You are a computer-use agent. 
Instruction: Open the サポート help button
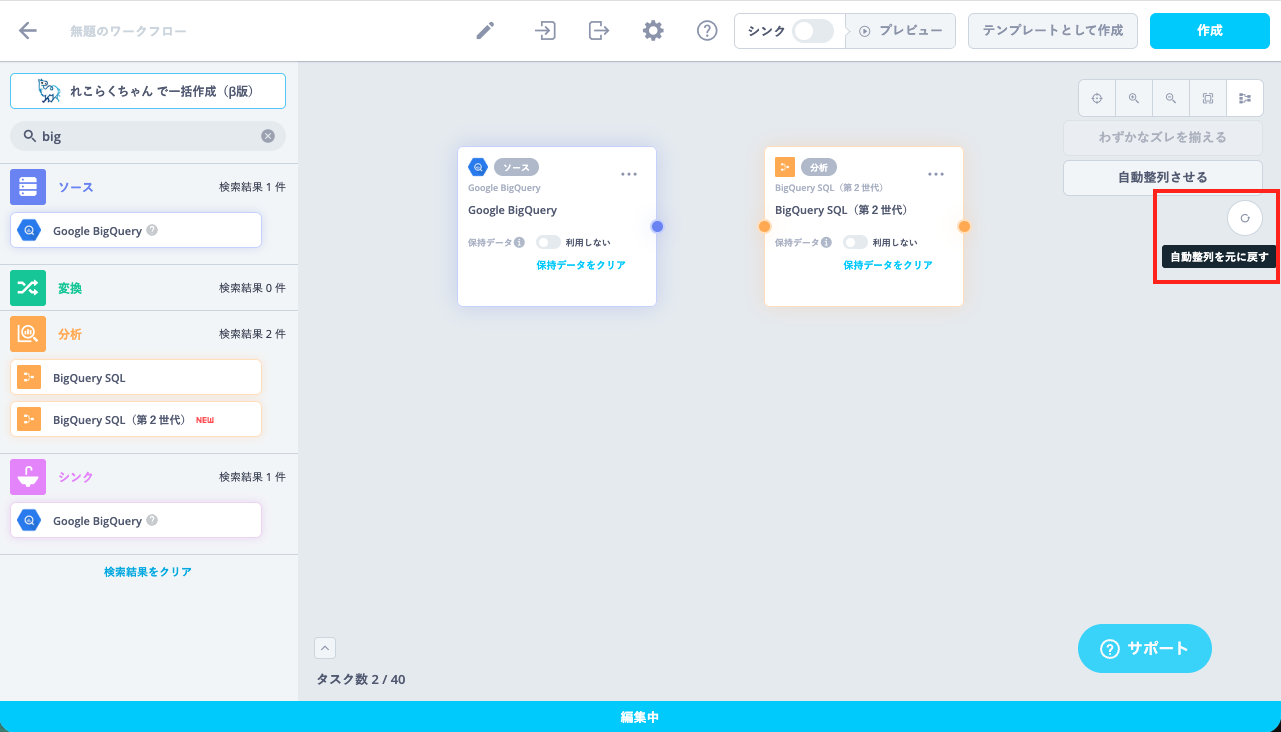tap(1145, 648)
